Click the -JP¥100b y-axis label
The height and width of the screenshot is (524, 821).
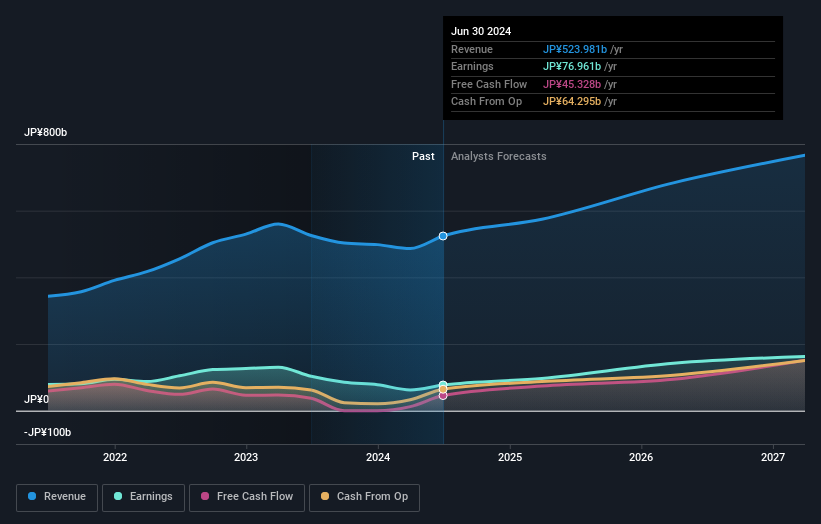click(47, 432)
